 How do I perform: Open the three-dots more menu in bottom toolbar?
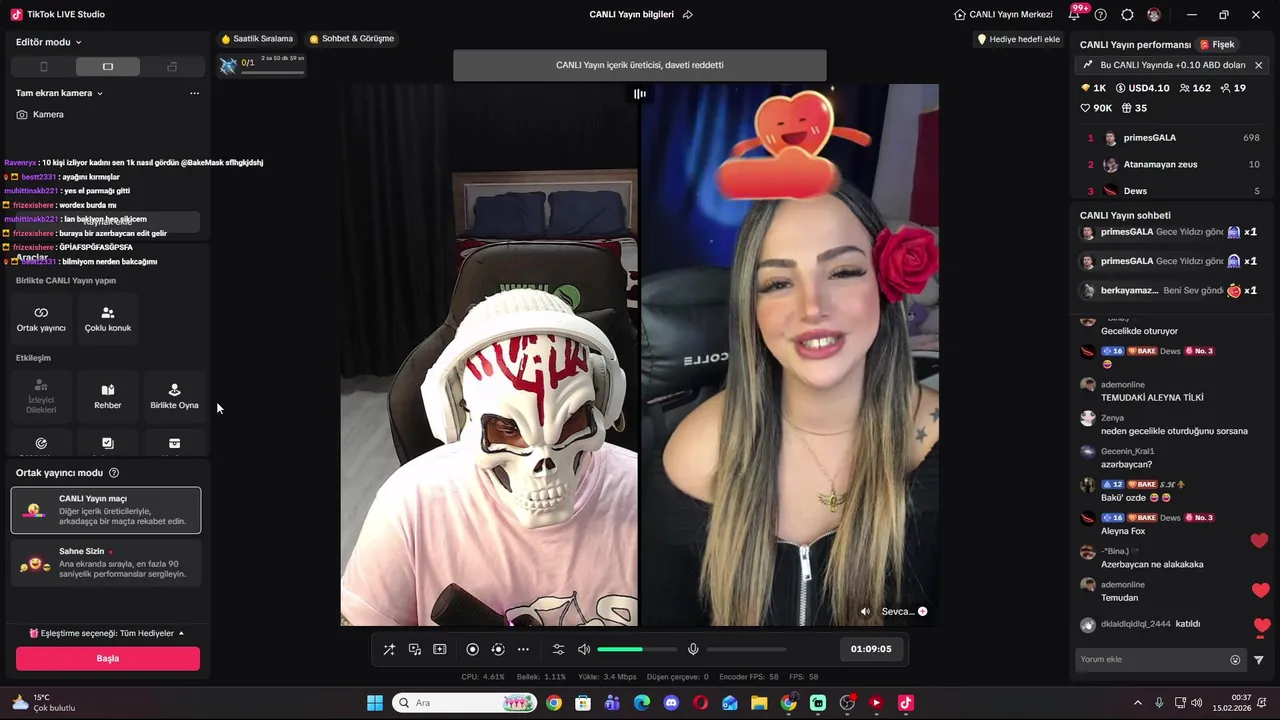(x=523, y=649)
